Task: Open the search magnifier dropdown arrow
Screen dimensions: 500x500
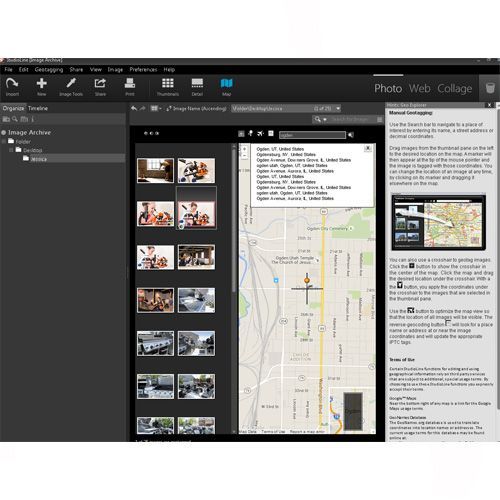Action: [x=325, y=119]
